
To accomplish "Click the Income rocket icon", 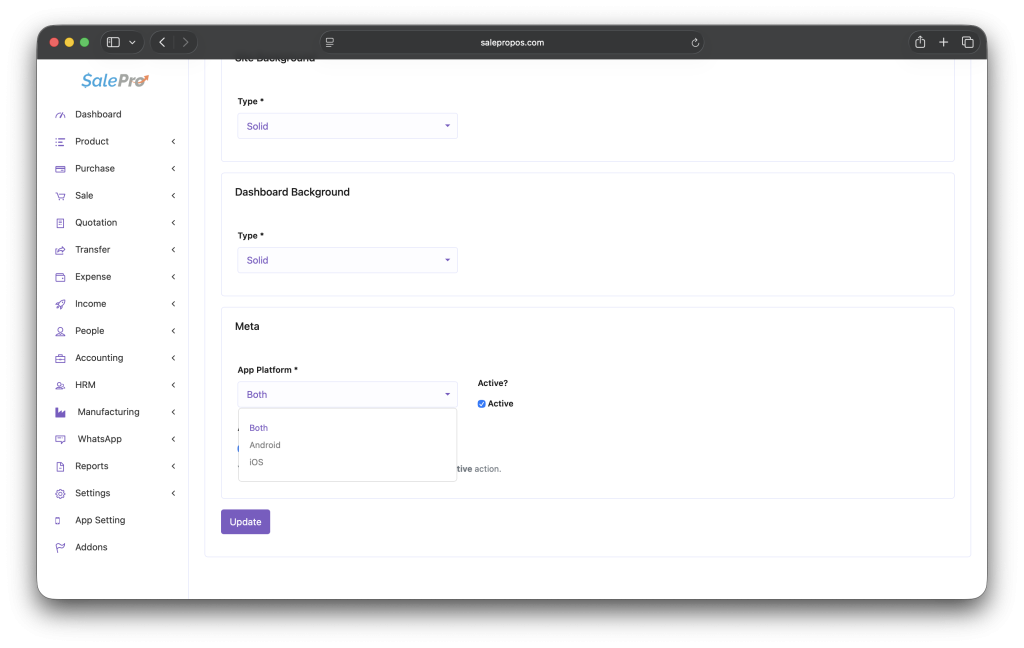I will (x=60, y=304).
